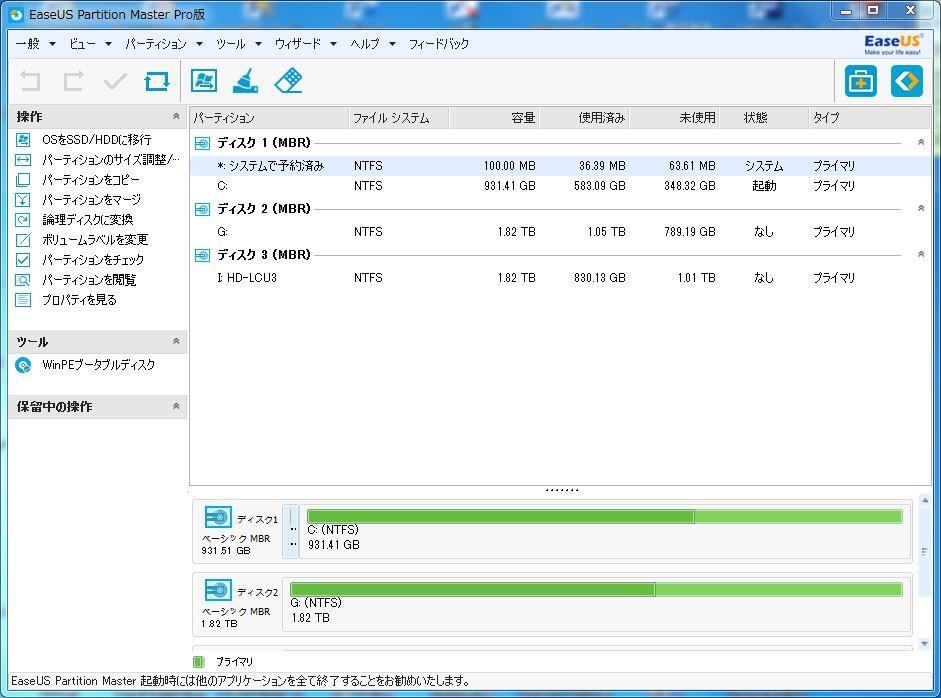This screenshot has height=698, width=941.
Task: Click the small system reserved partition block on ディスク1
Action: 290,531
